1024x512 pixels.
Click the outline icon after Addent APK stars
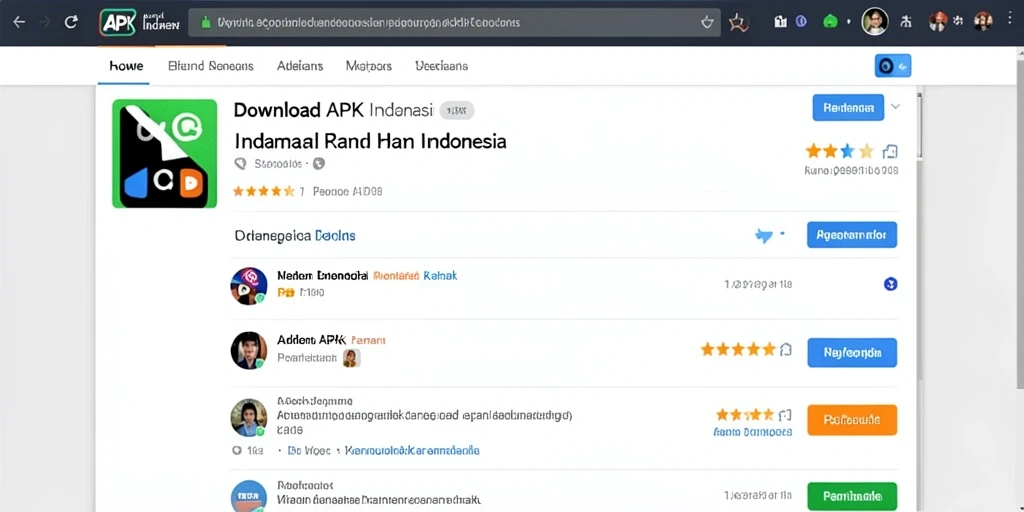(x=786, y=349)
